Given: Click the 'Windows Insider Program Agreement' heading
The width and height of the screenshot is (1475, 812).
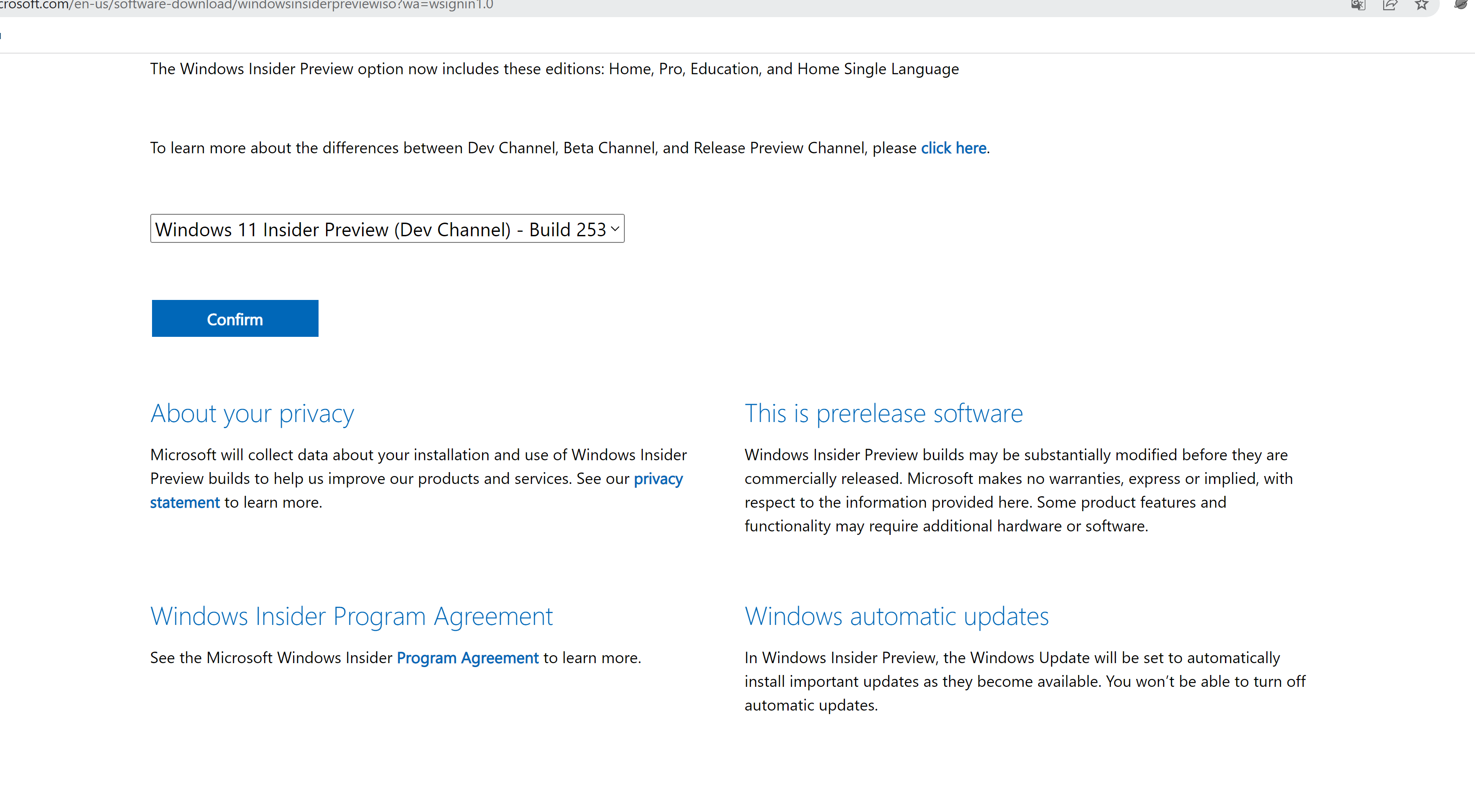Looking at the screenshot, I should click(x=352, y=616).
